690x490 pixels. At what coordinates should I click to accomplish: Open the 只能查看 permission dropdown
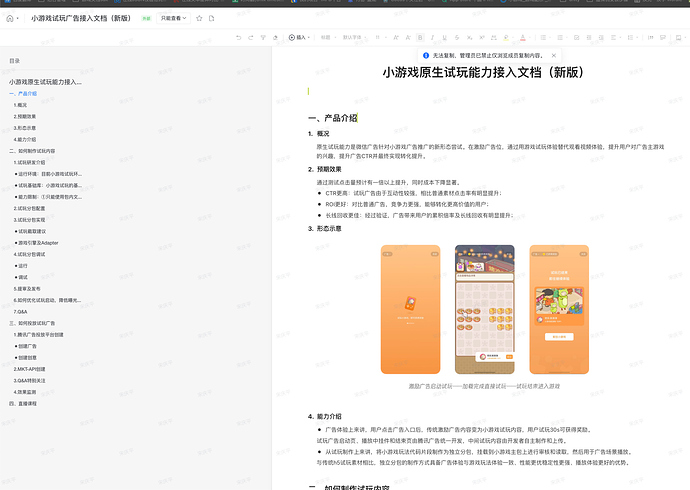(x=173, y=18)
